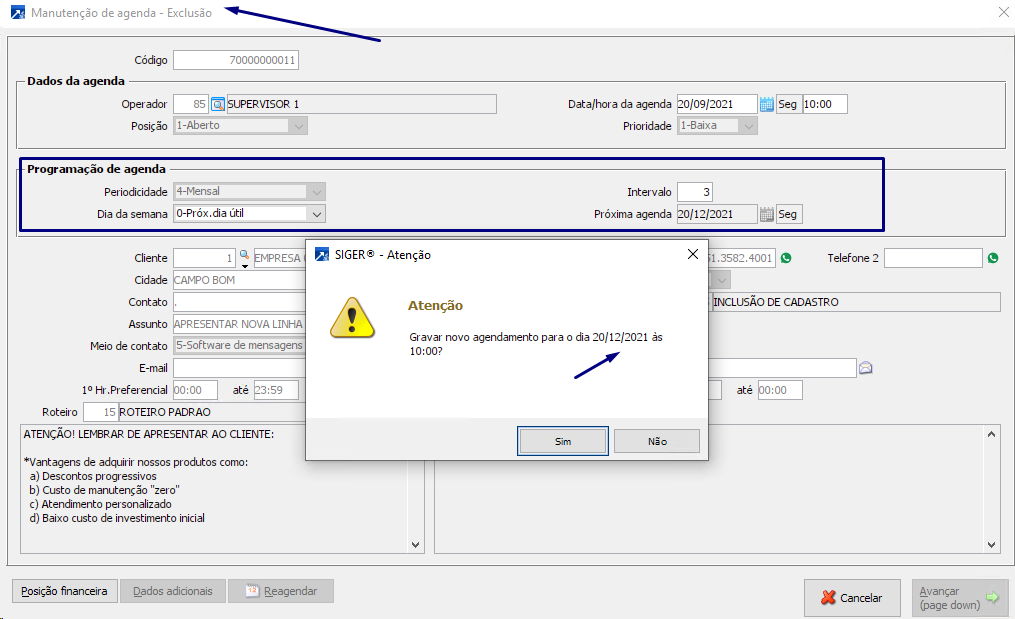Open calendar picker beside Próxima agenda
Screen dimensions: 1015x619
766,214
